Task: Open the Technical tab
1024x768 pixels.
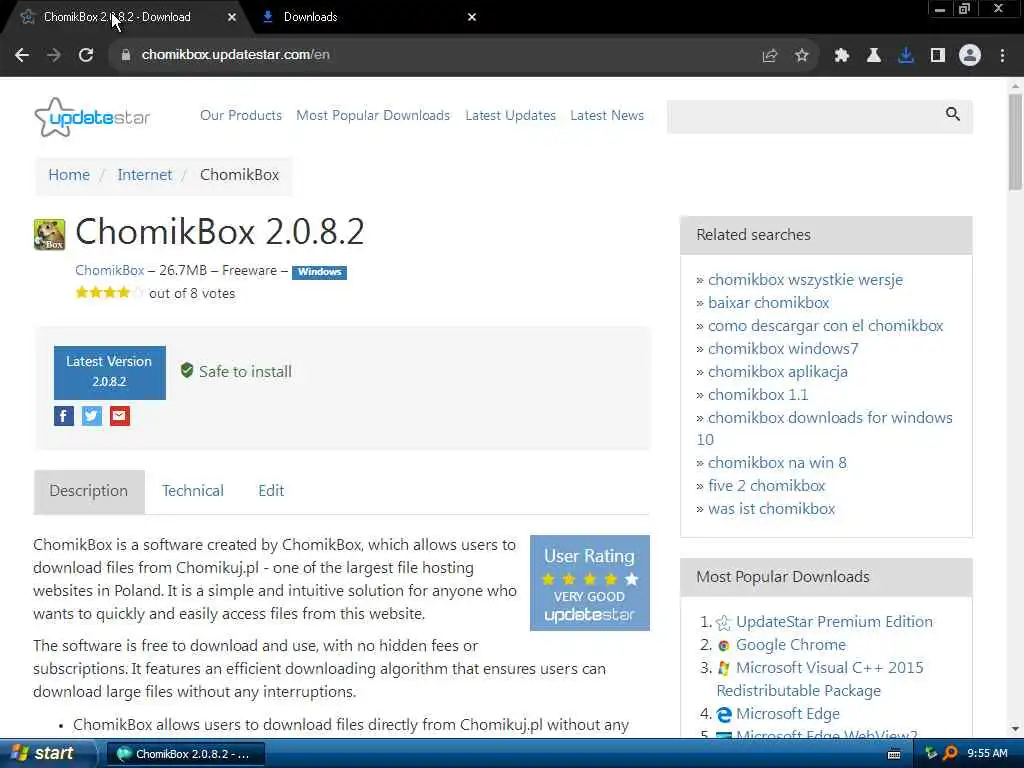Action: (193, 491)
